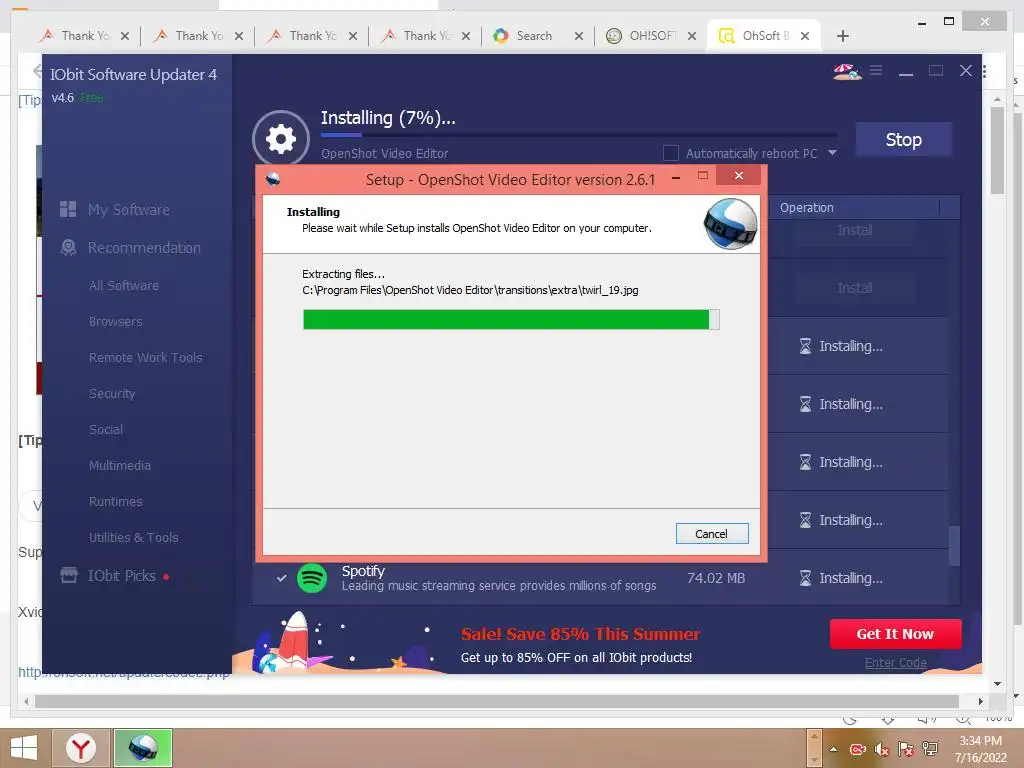Select the Security category
This screenshot has height=768, width=1024.
click(x=112, y=394)
